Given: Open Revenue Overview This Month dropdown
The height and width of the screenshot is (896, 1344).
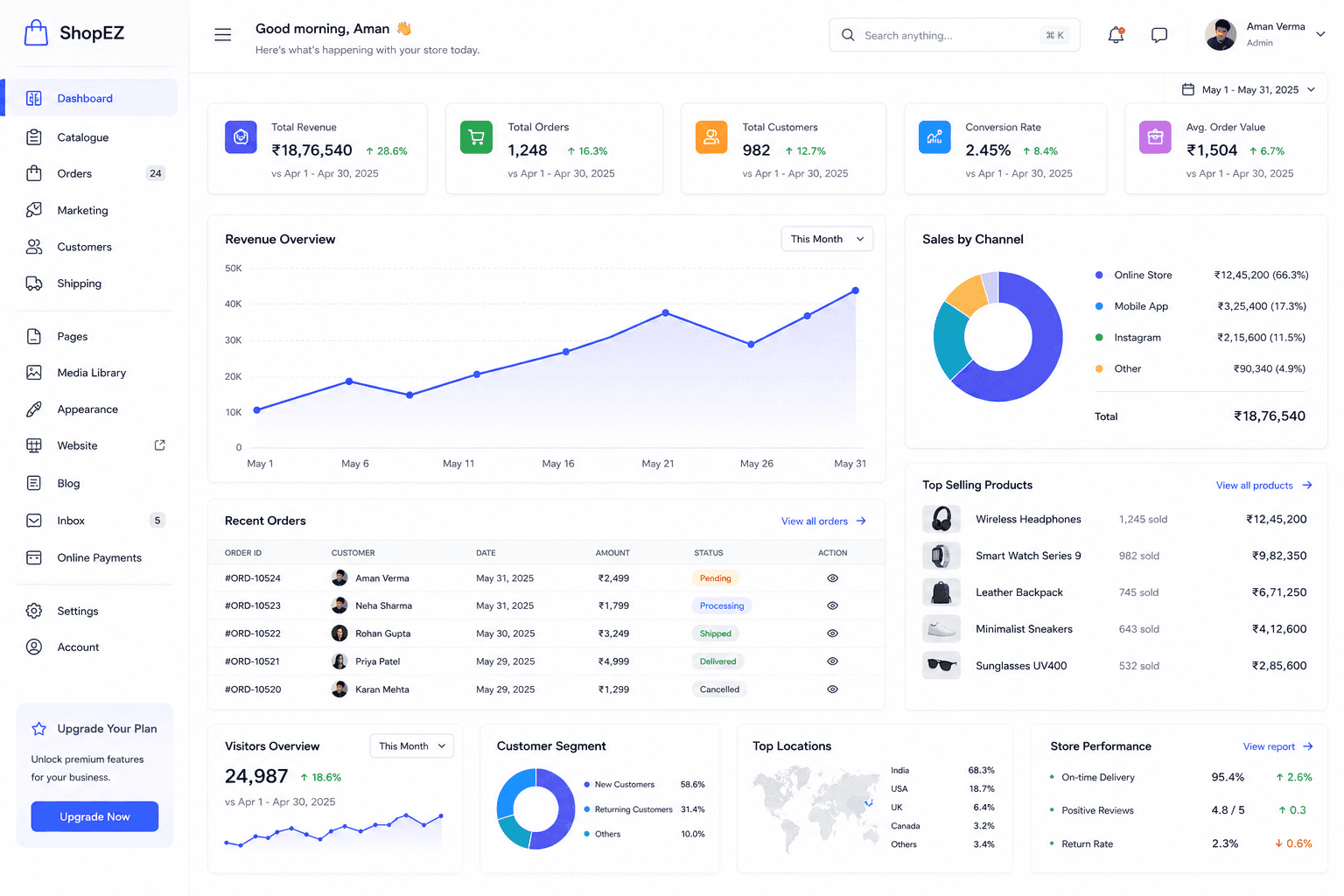Looking at the screenshot, I should [827, 239].
